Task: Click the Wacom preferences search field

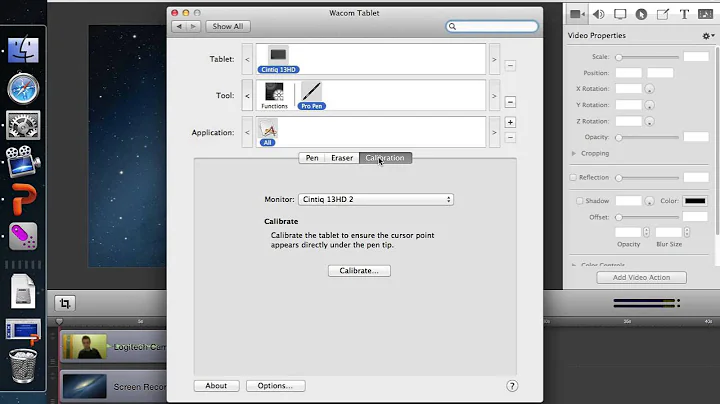Action: [x=492, y=27]
